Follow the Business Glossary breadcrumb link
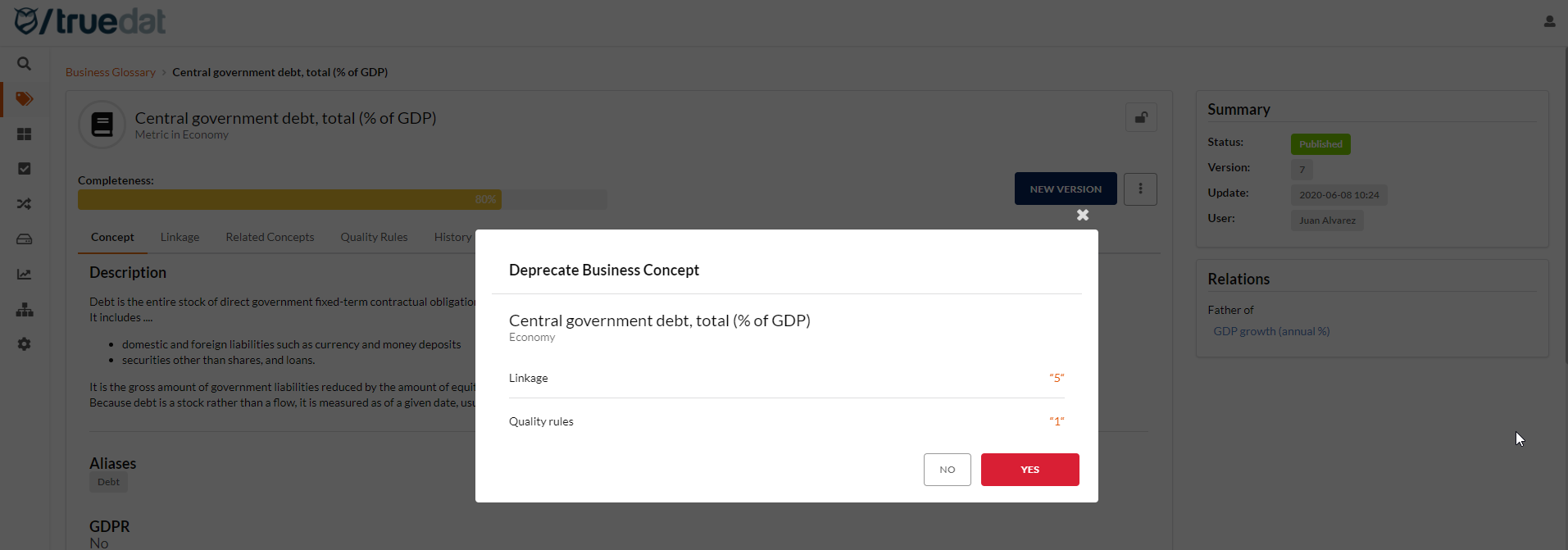This screenshot has width=1568, height=550. 111,72
